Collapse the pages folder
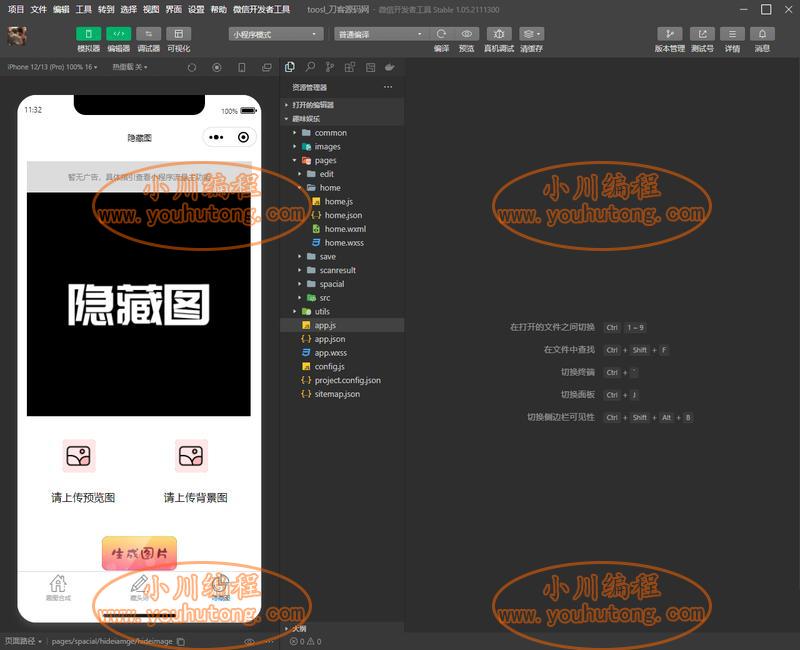800x650 pixels. point(343,160)
